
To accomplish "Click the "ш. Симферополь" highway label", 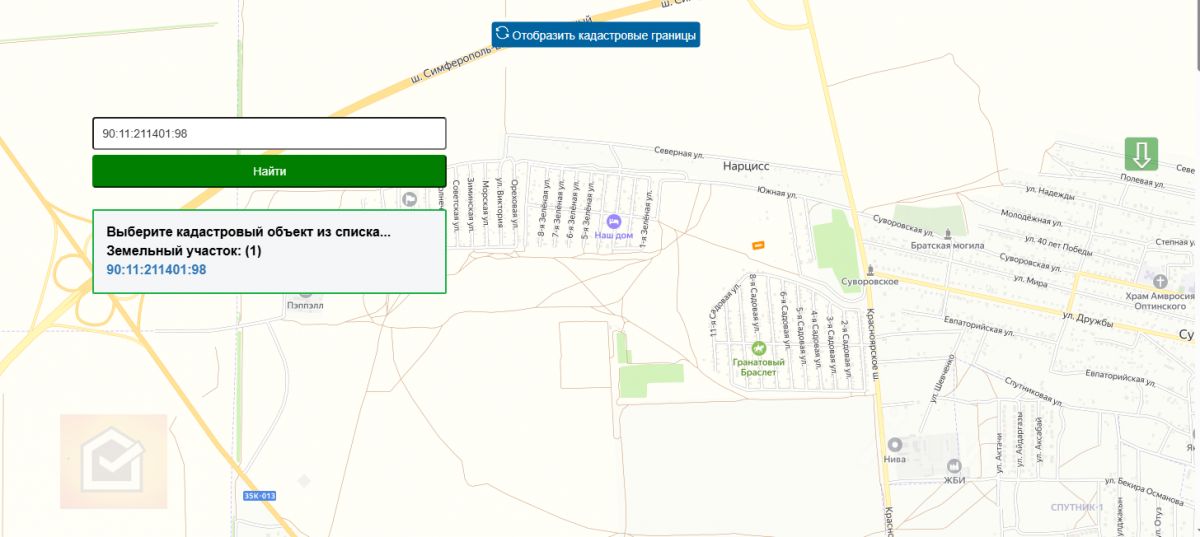I will 450,62.
